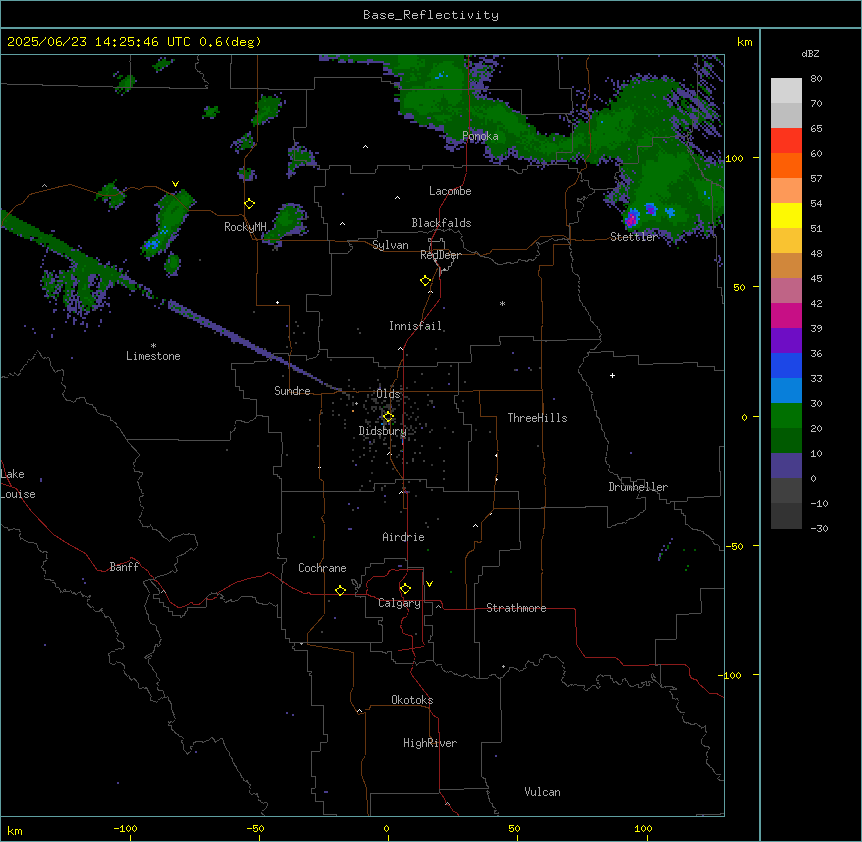Screen dimensions: 862x842
Task: Click the Base_Reflectivity title
Action: point(431,15)
